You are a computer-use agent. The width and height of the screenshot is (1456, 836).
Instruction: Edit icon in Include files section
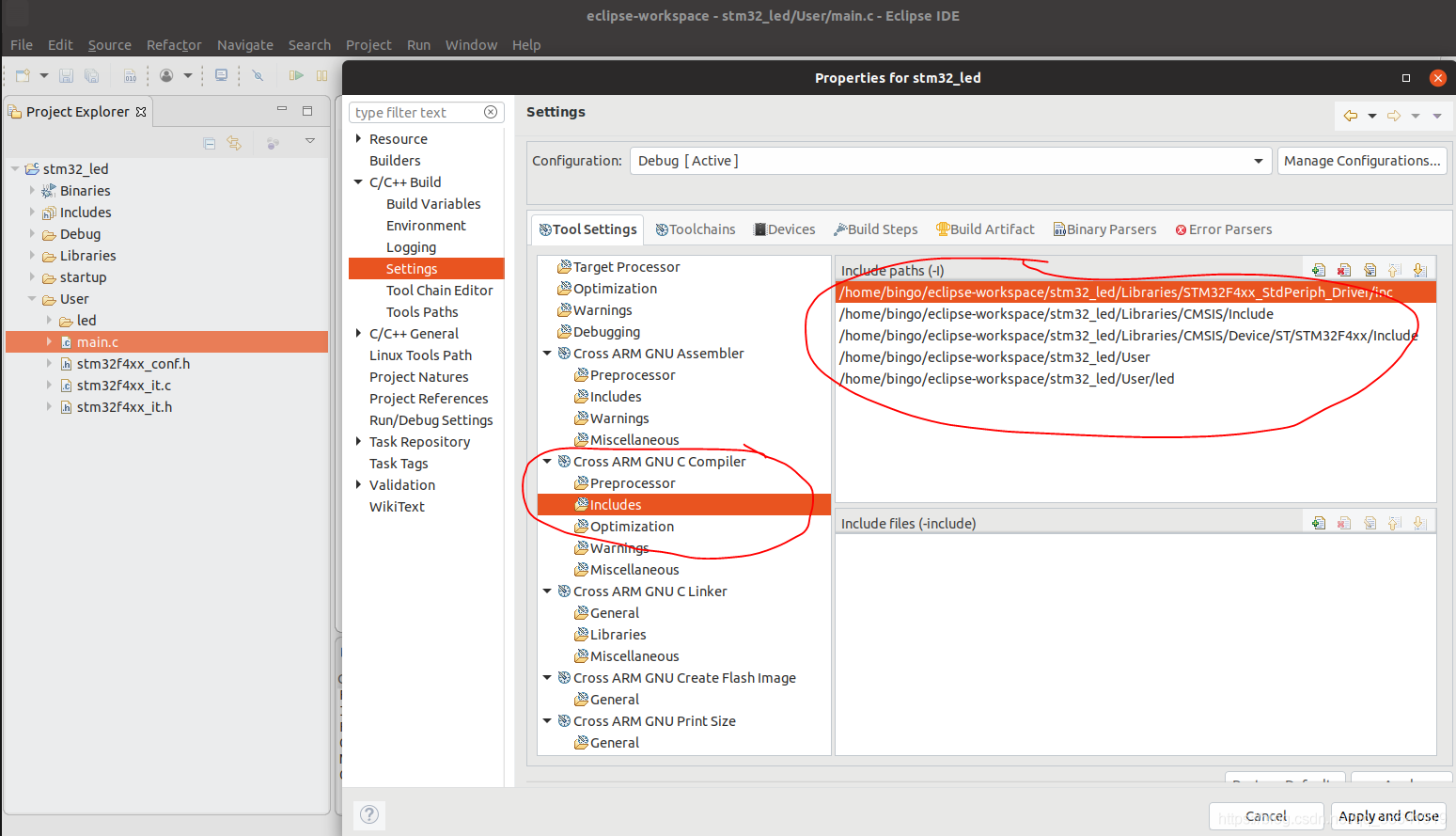[x=1370, y=523]
